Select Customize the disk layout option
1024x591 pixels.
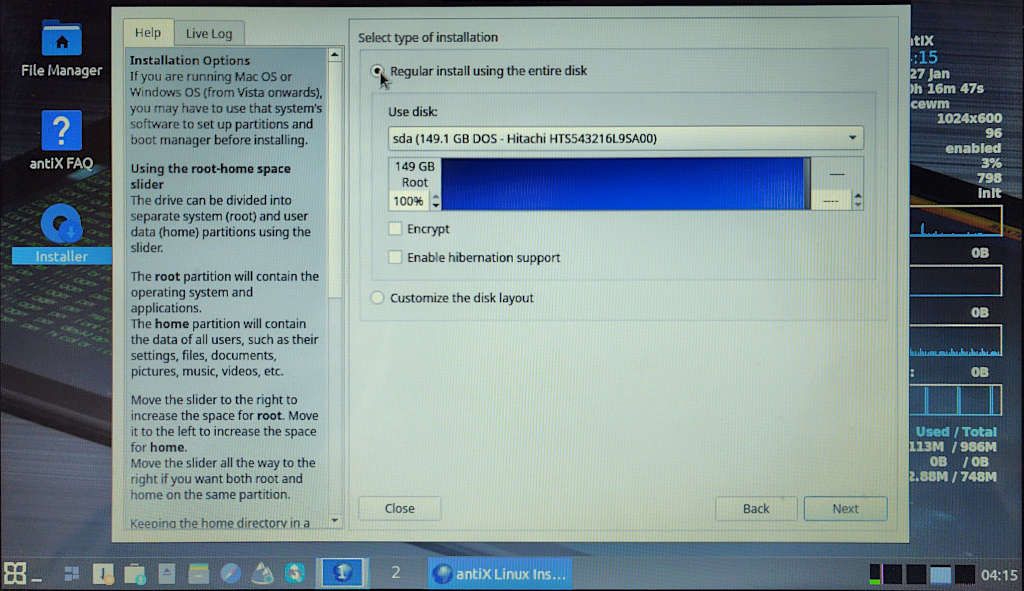point(377,298)
